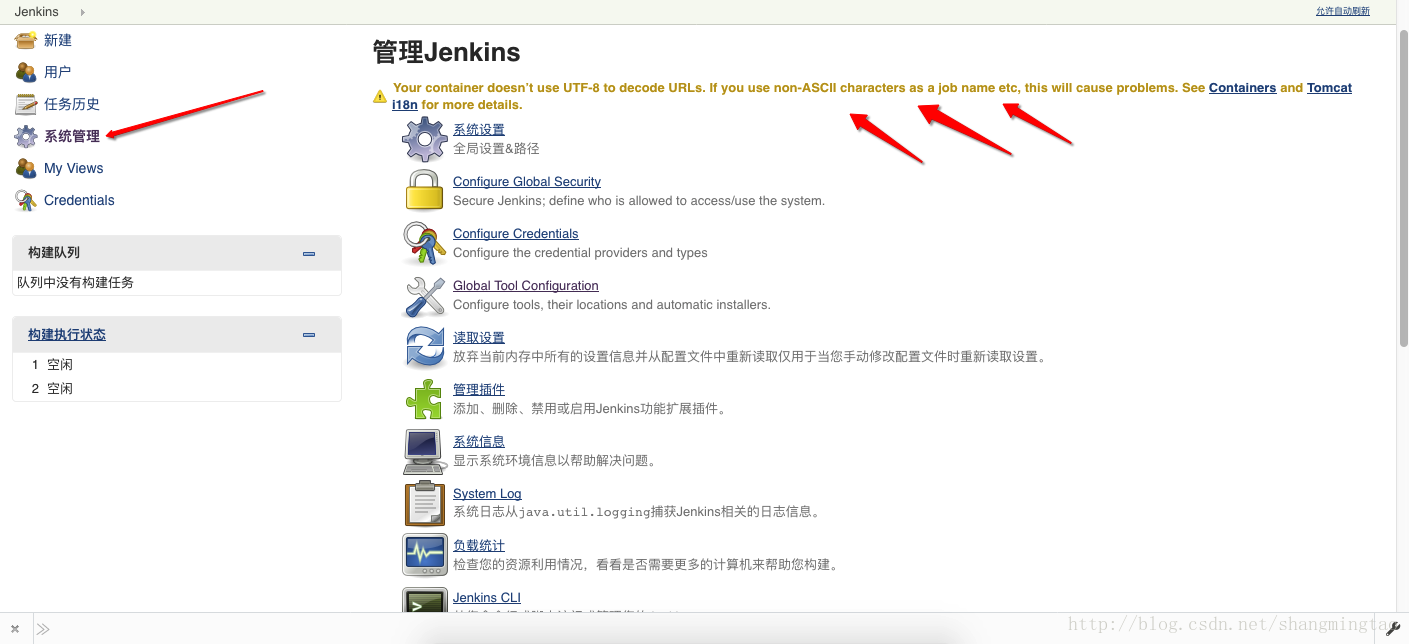1409x644 pixels.
Task: Open the 读取设置 link
Action: [x=479, y=338]
